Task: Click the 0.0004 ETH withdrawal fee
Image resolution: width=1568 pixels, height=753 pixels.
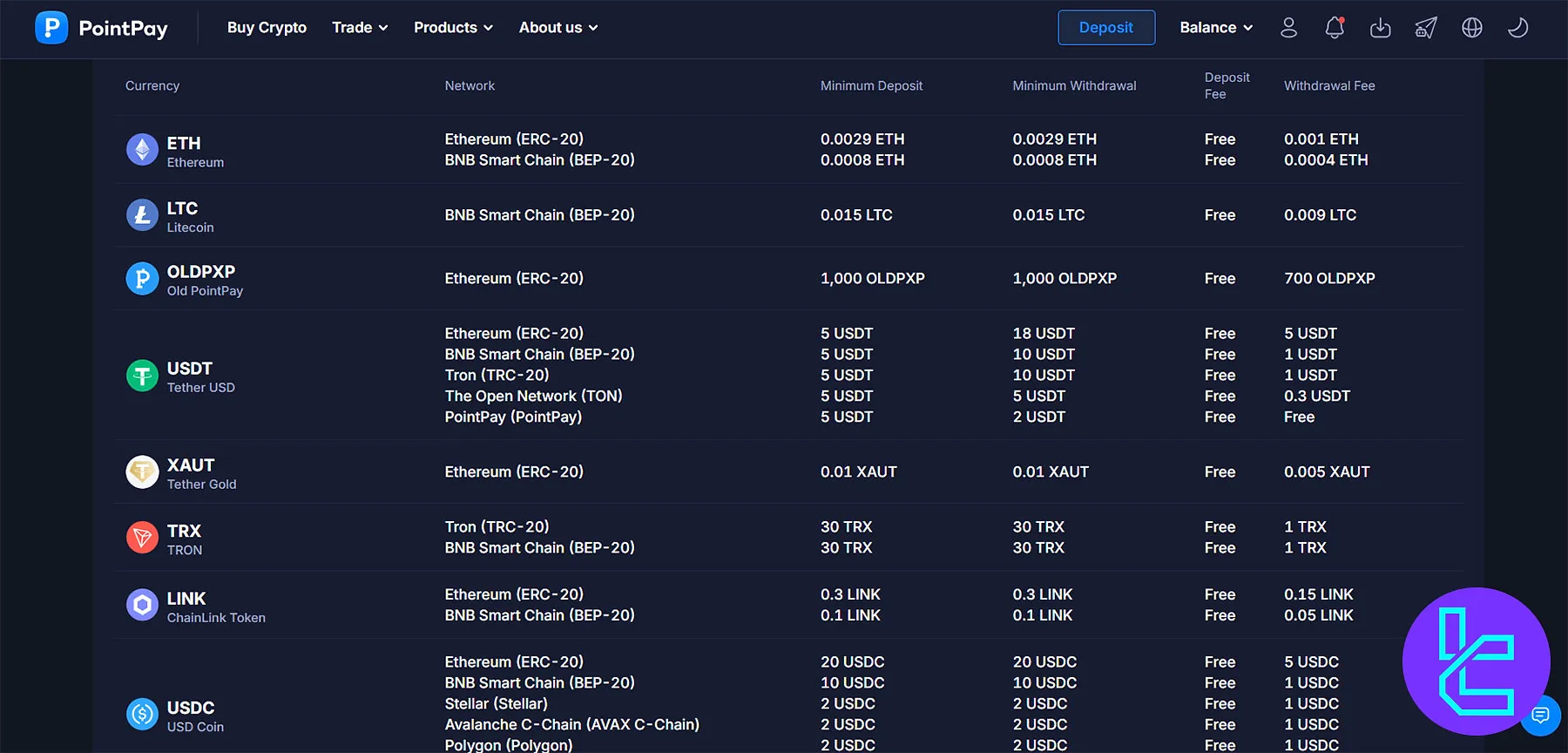Action: [x=1326, y=159]
